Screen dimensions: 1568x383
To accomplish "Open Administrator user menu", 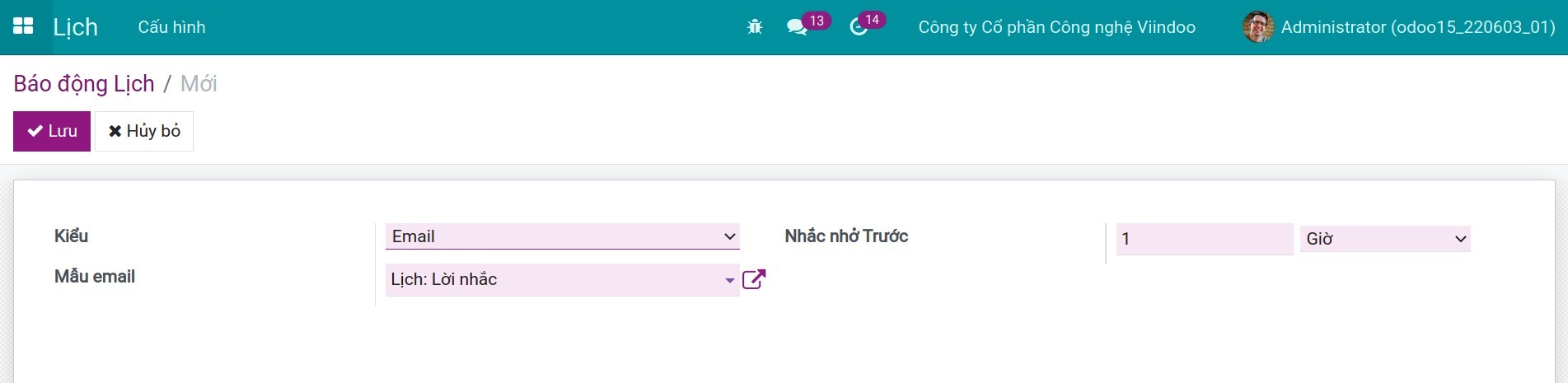I will (1398, 27).
